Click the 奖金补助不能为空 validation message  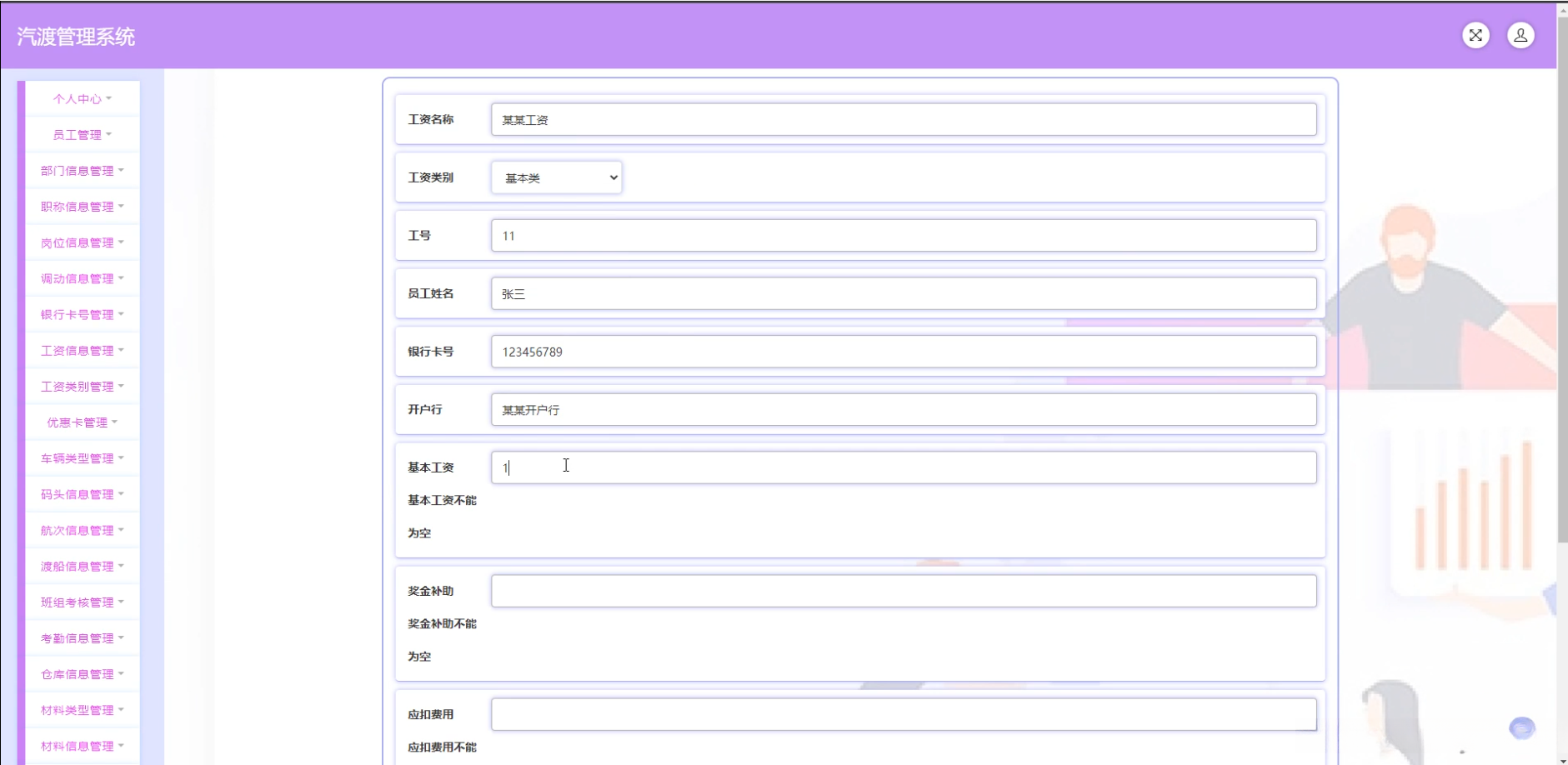click(x=442, y=640)
